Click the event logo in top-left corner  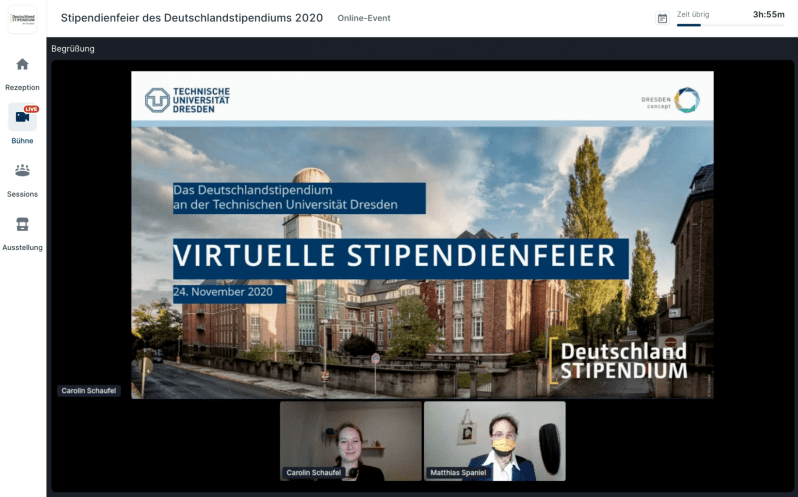[x=22, y=18]
